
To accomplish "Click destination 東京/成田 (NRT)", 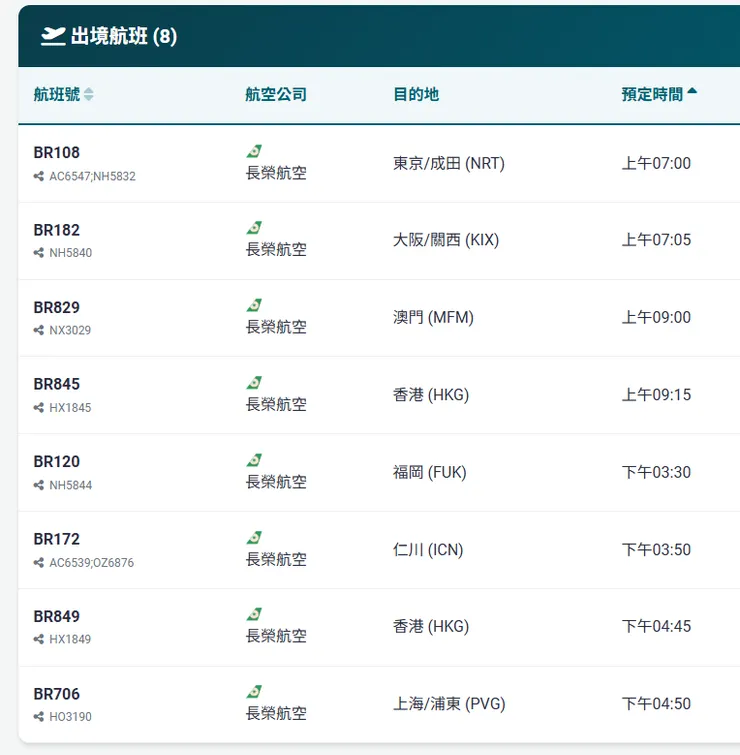I will 449,164.
